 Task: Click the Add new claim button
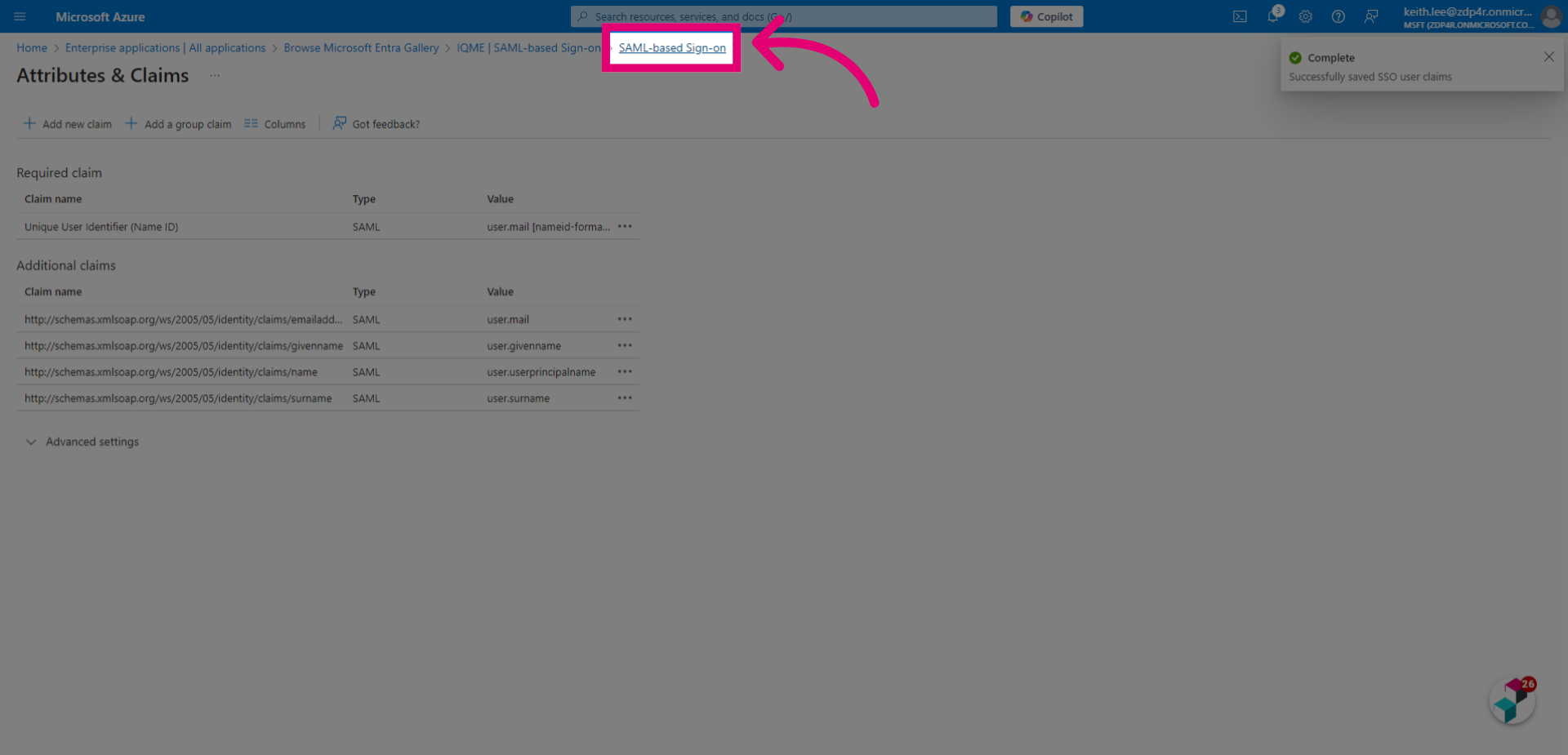[x=68, y=124]
